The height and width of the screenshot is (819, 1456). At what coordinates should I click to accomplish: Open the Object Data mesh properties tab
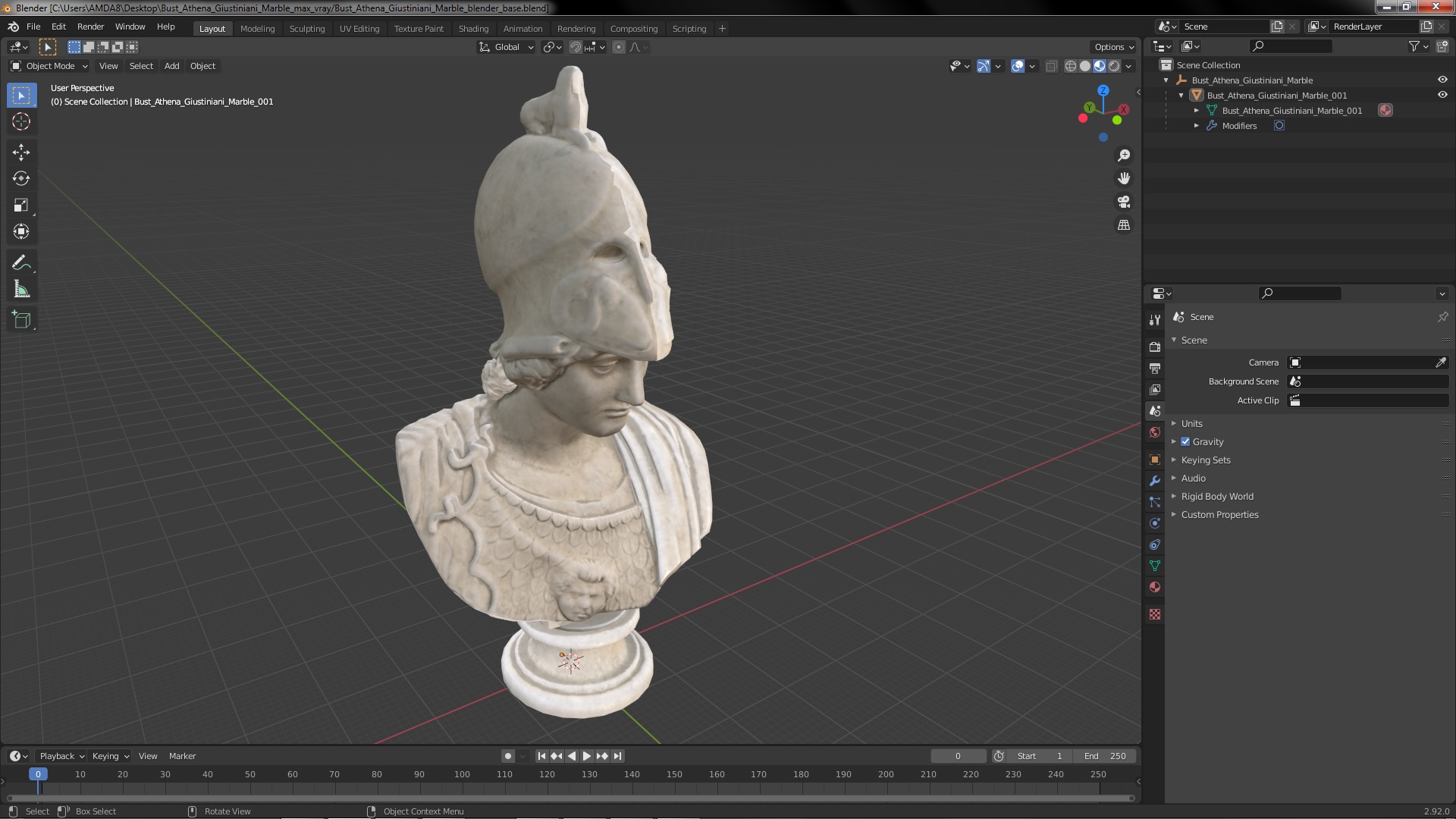(1154, 566)
